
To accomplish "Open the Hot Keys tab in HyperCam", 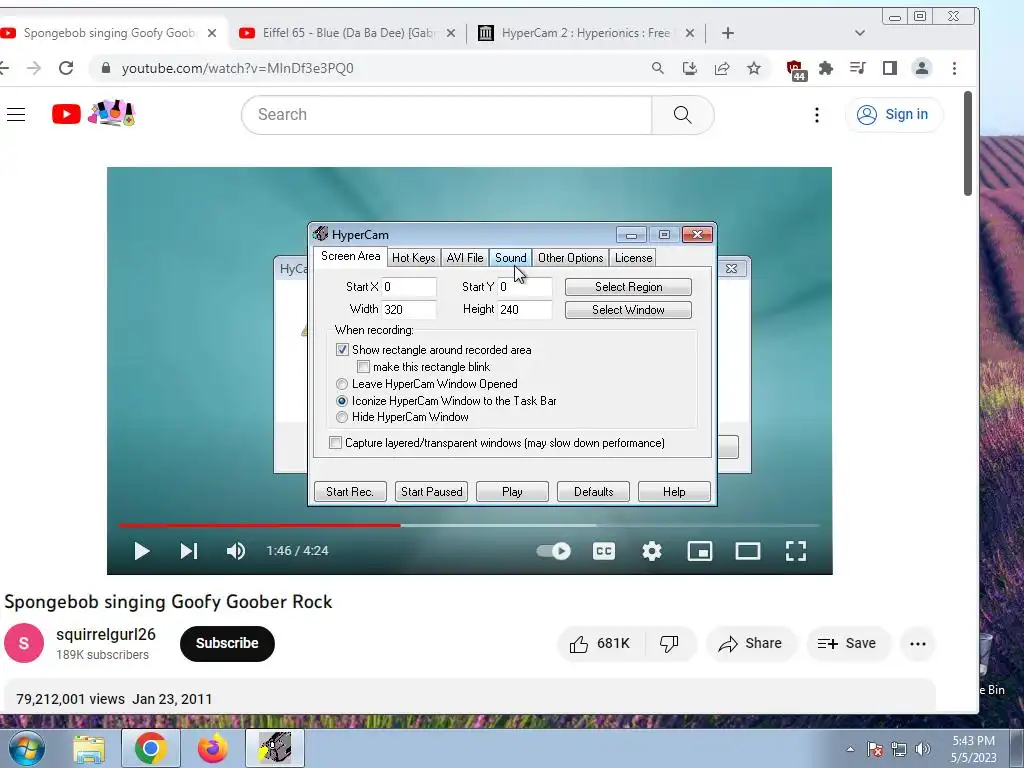I will pyautogui.click(x=413, y=258).
